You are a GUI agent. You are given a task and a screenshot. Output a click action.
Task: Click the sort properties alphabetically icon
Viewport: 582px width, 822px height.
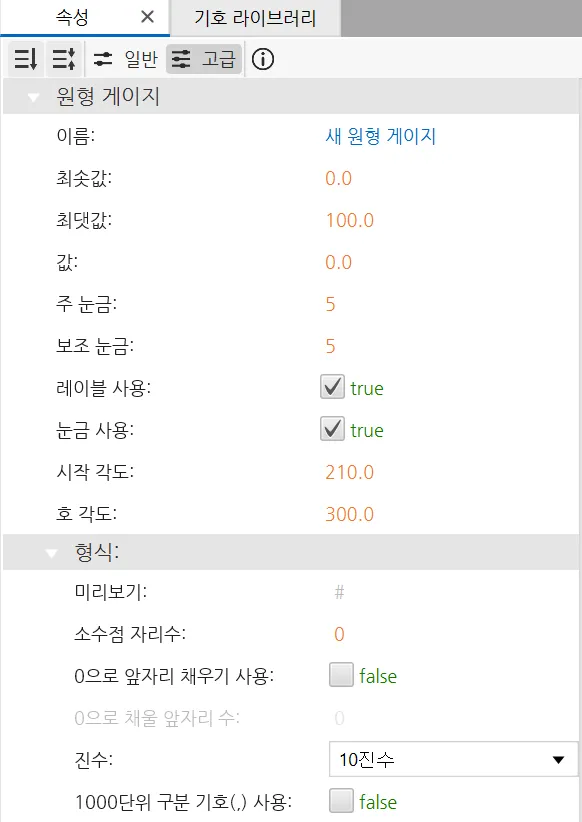[x=64, y=59]
